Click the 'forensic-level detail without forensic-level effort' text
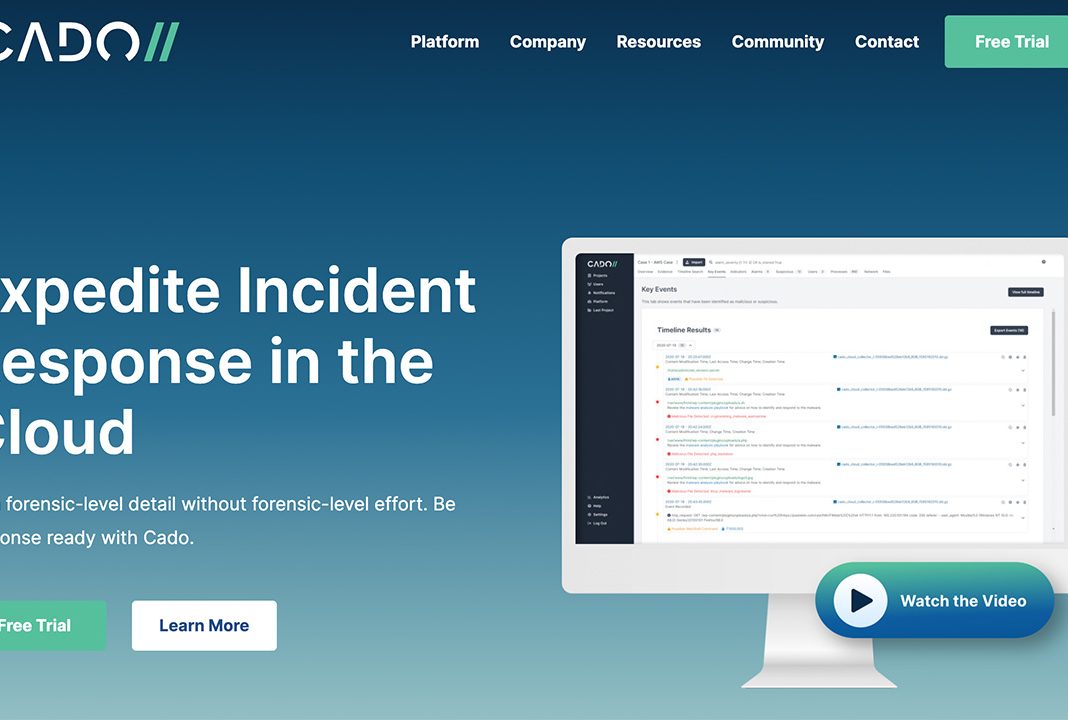Screen dimensions: 1068x720 click(x=217, y=504)
